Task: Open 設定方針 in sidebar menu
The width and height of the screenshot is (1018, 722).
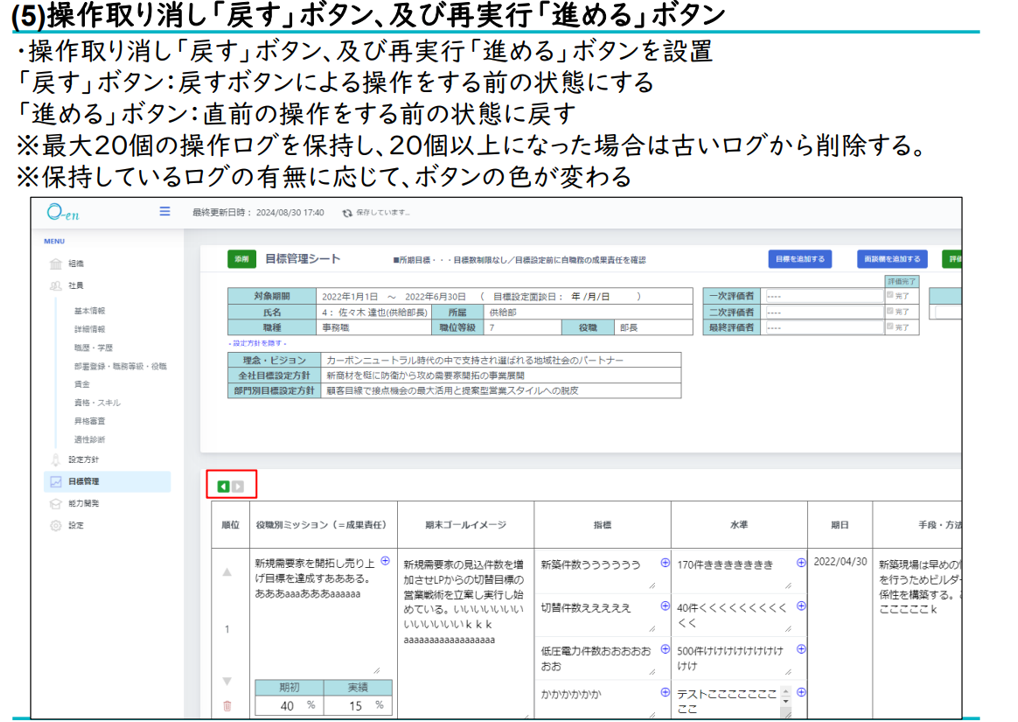Action: (x=84, y=460)
